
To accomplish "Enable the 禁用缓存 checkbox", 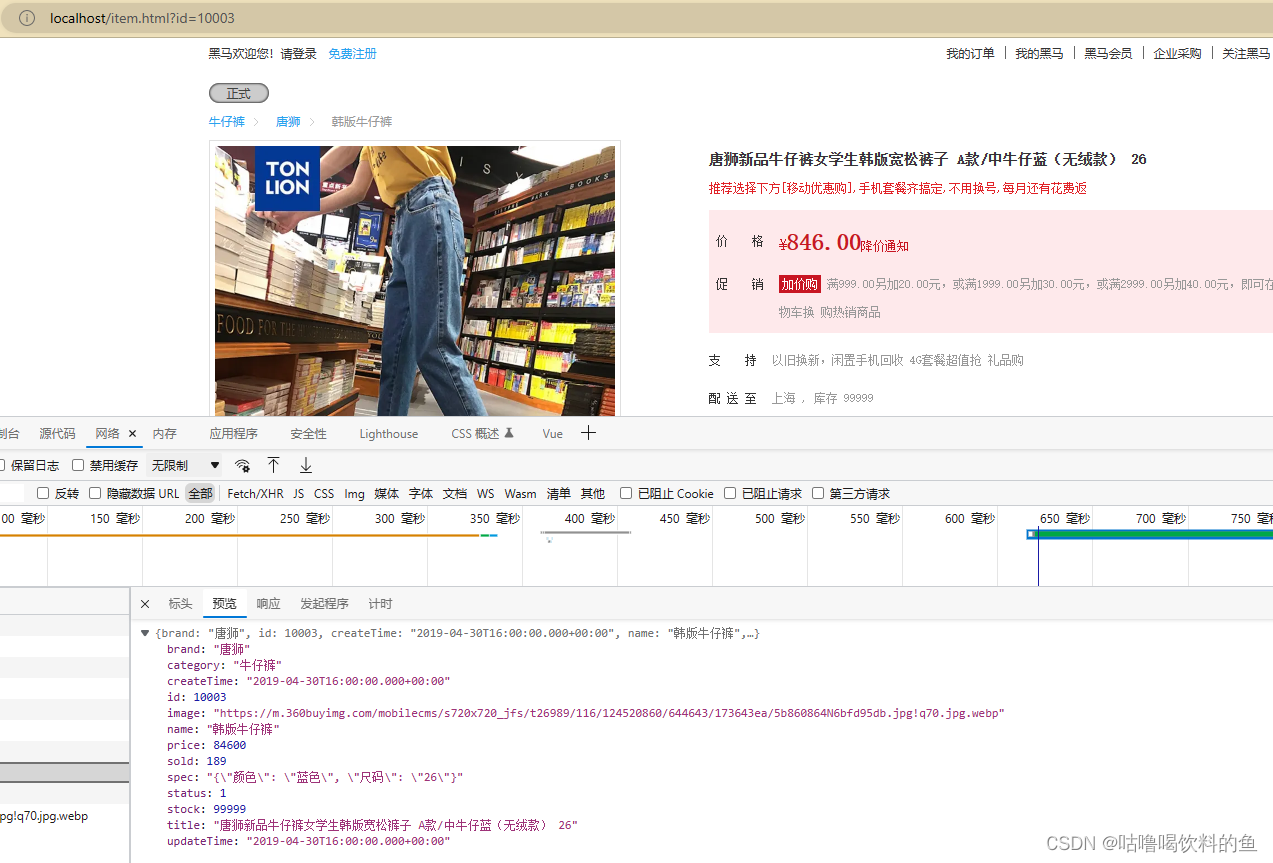I will point(78,465).
